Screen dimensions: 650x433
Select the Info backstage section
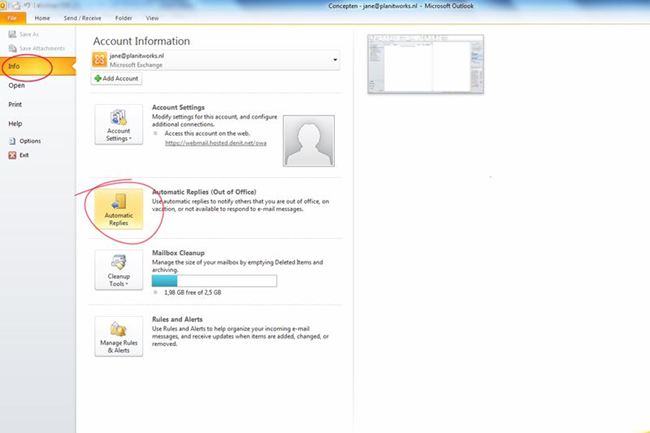tap(37, 66)
